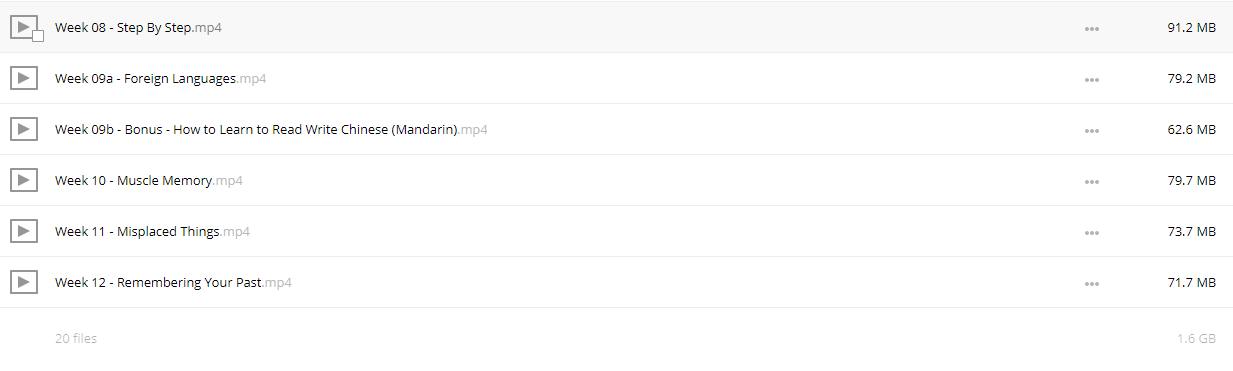This screenshot has width=1233, height=371.
Task: Open the more options menu for Week 09b Bonus file
Action: (1091, 131)
